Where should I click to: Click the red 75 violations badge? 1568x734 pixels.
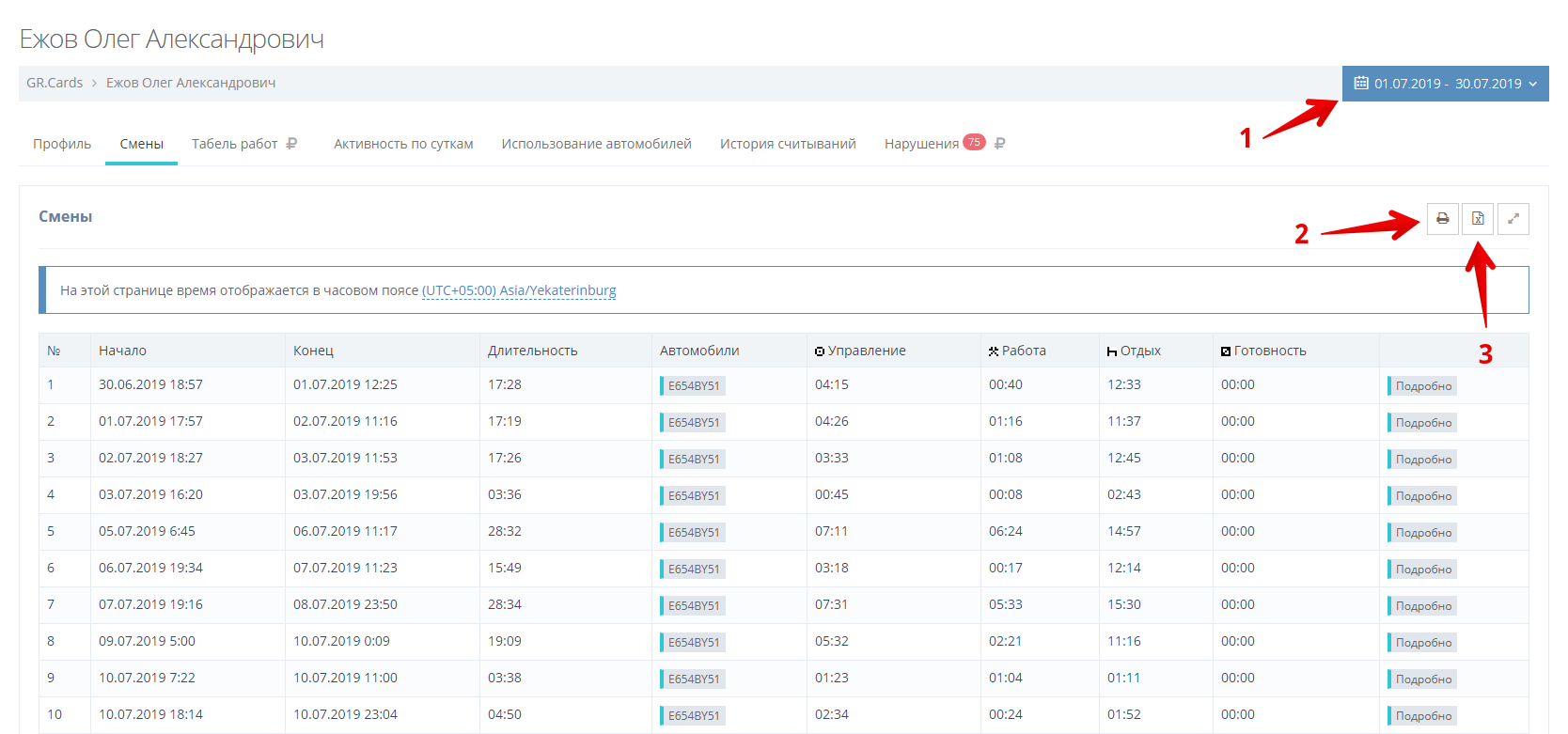(x=974, y=143)
